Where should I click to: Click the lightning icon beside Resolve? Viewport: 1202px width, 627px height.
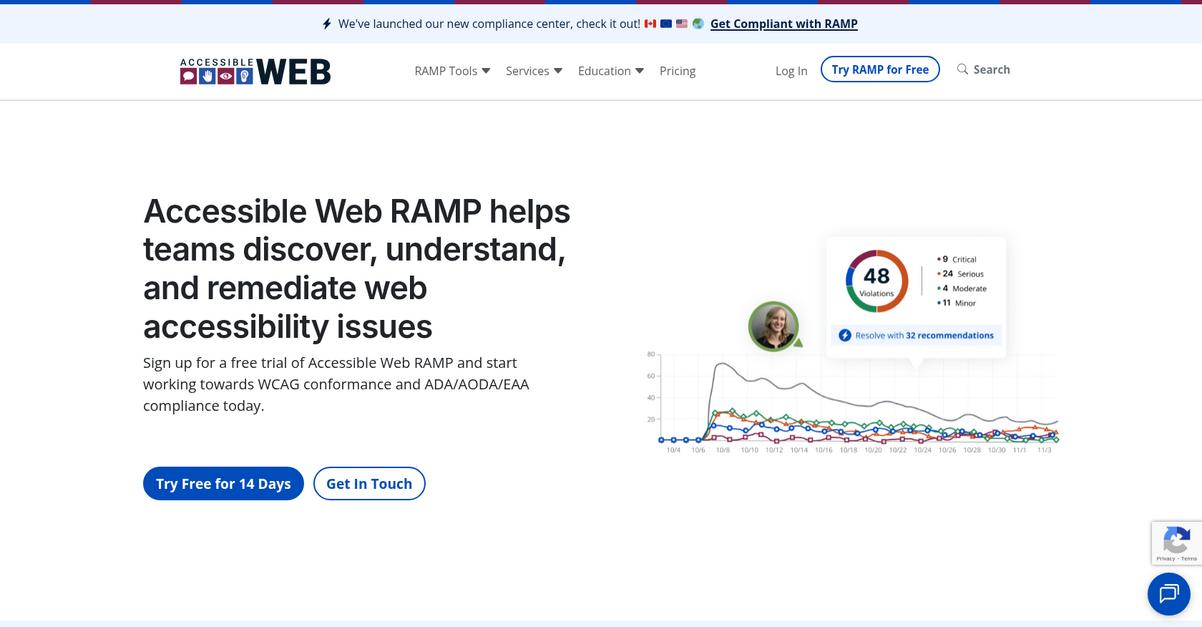click(844, 335)
